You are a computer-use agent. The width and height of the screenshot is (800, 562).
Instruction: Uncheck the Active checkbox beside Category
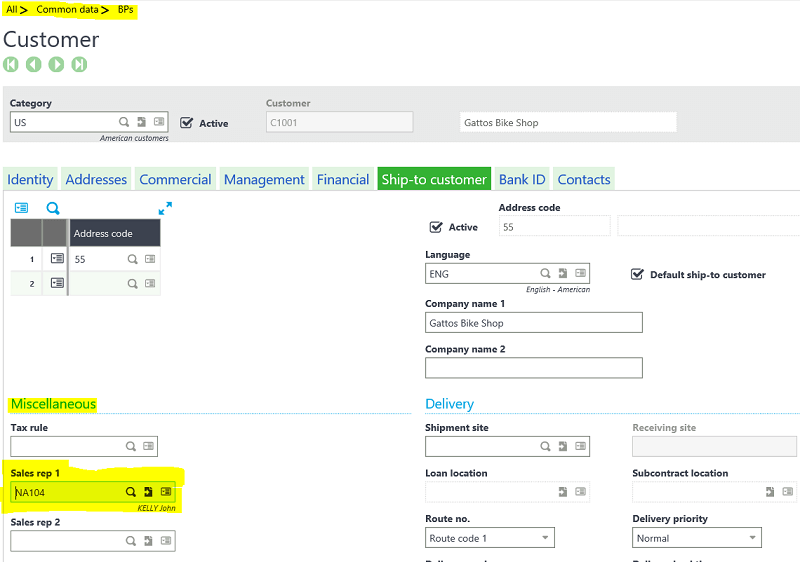pos(186,123)
